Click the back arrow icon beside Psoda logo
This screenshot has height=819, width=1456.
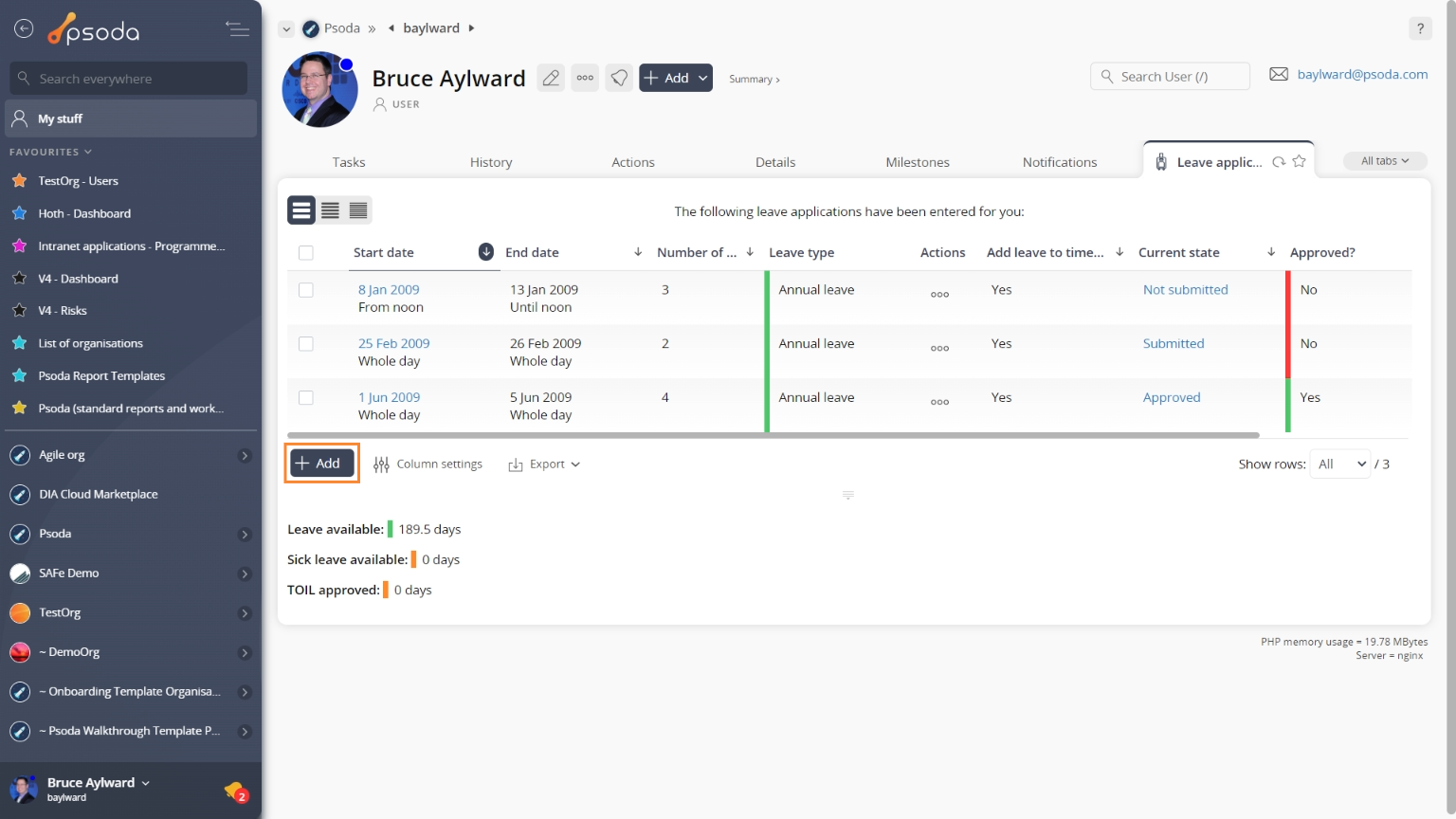click(x=24, y=29)
